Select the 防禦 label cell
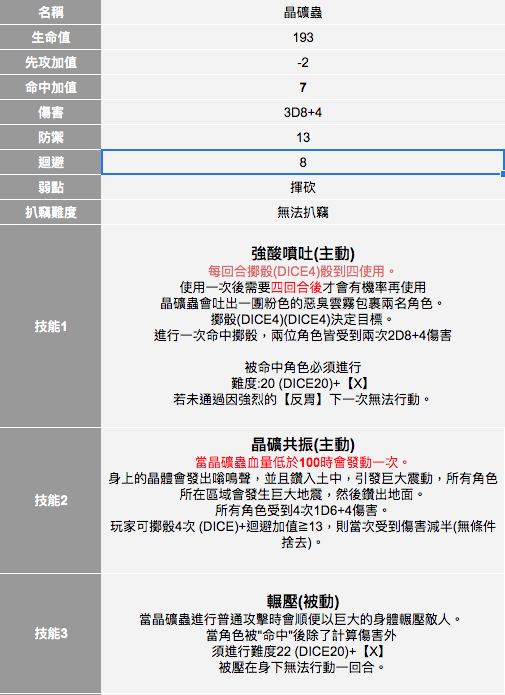 click(x=51, y=137)
